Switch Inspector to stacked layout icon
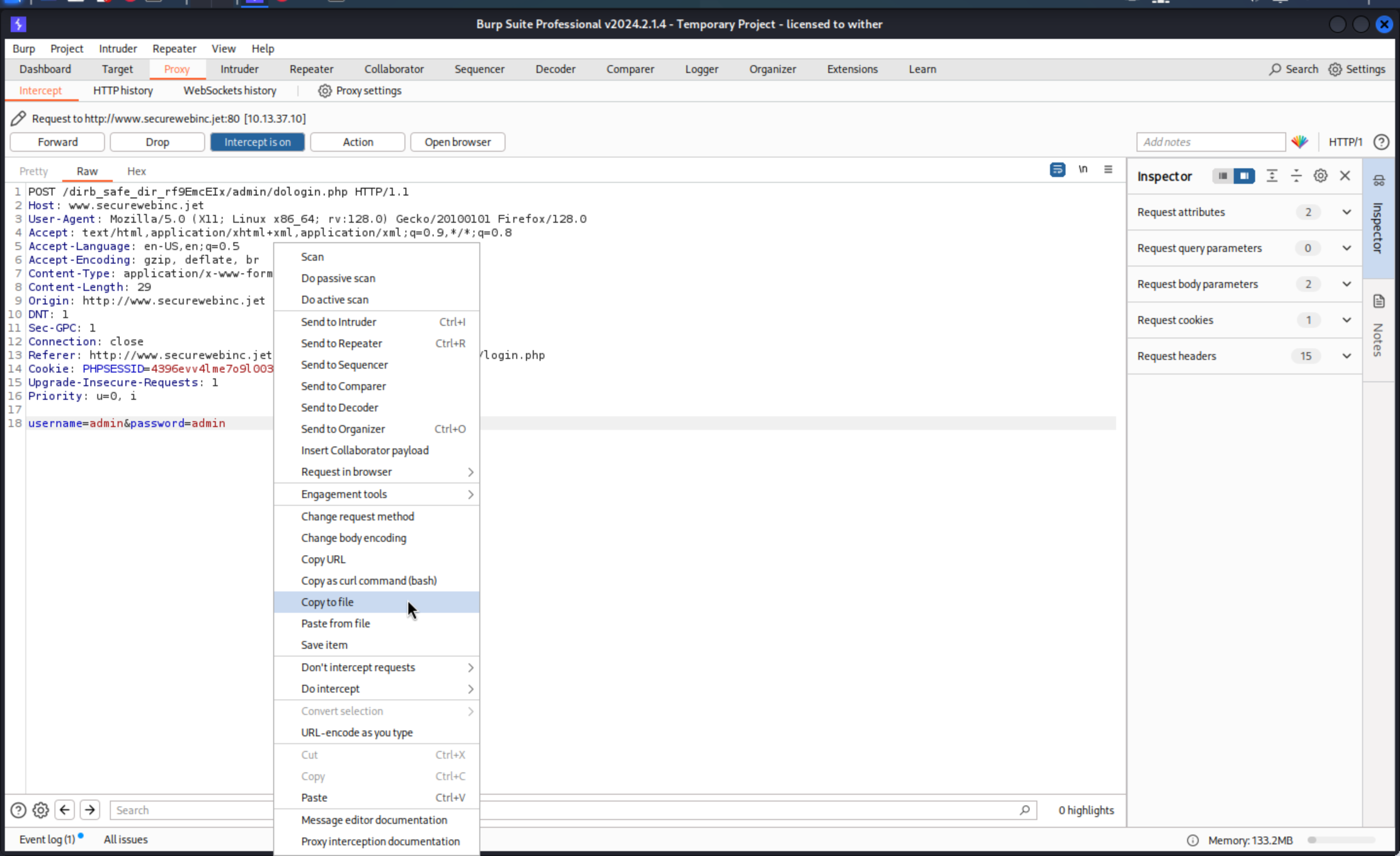1400x856 pixels. pos(1222,176)
